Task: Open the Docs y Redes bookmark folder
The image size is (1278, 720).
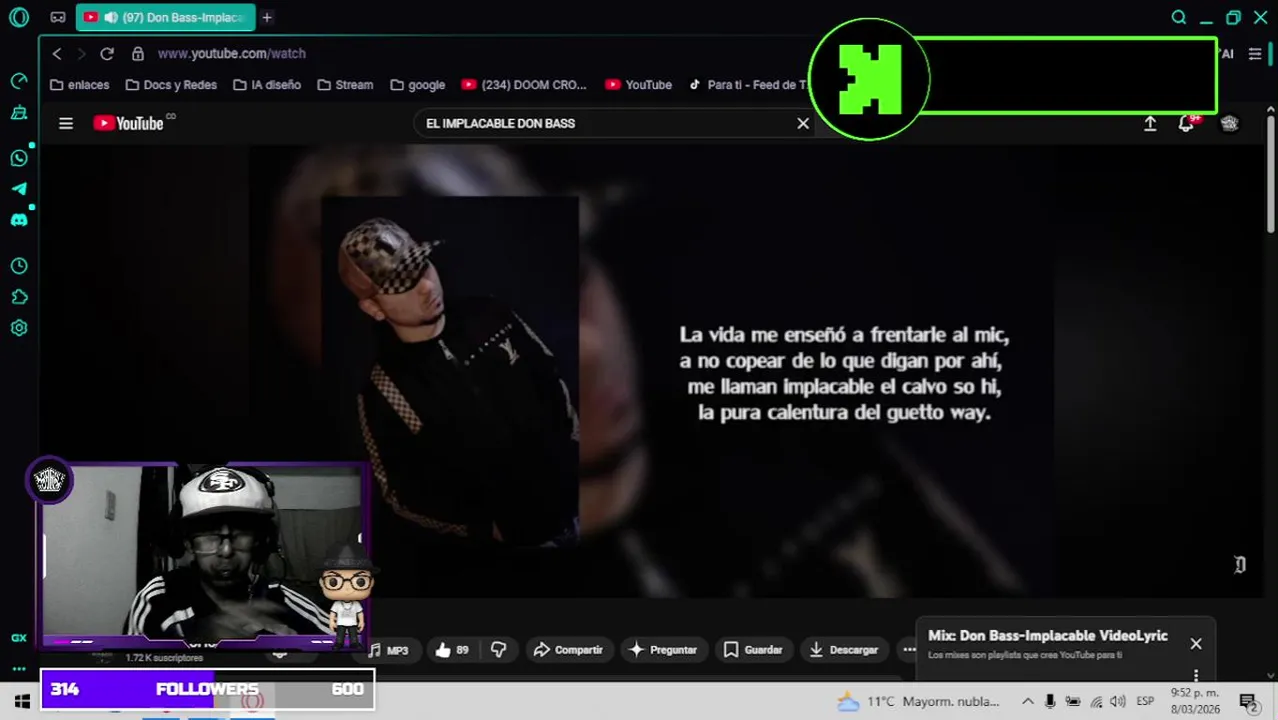Action: (171, 85)
